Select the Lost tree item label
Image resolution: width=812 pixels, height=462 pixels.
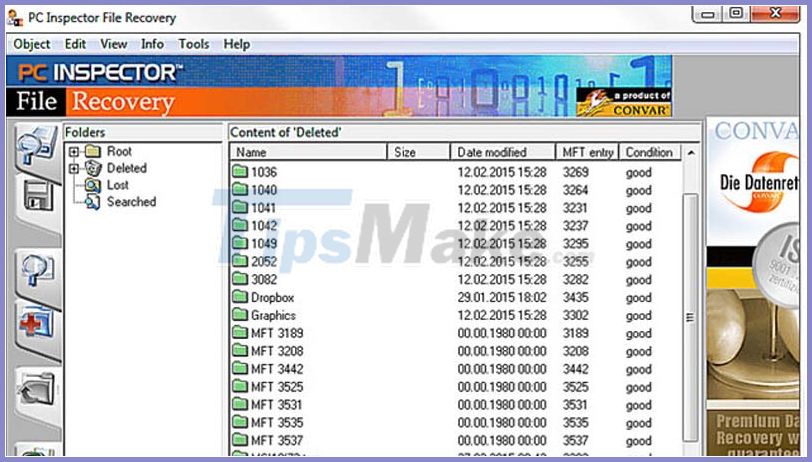pyautogui.click(x=118, y=185)
